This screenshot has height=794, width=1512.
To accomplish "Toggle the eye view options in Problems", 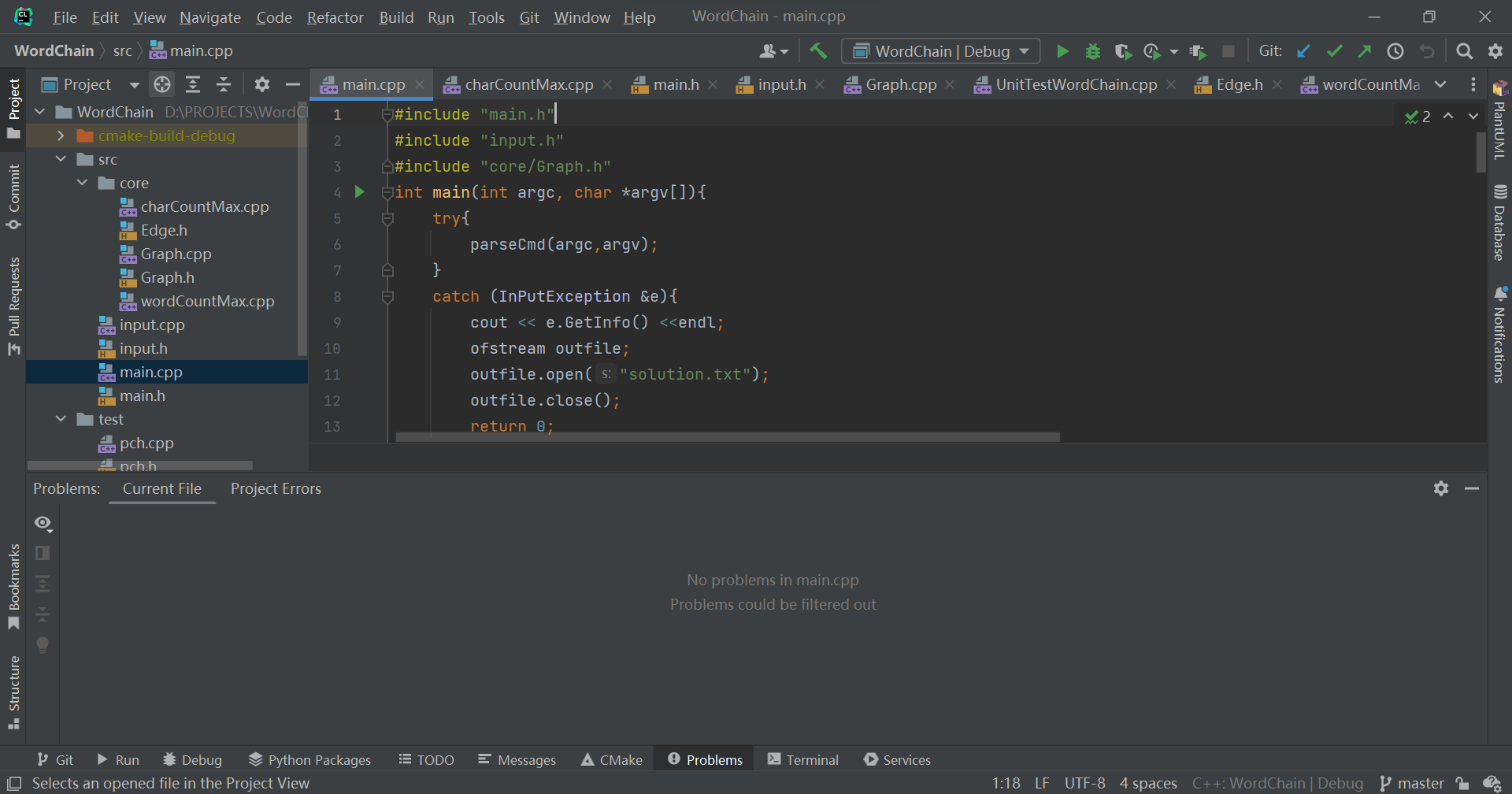I will [x=43, y=523].
